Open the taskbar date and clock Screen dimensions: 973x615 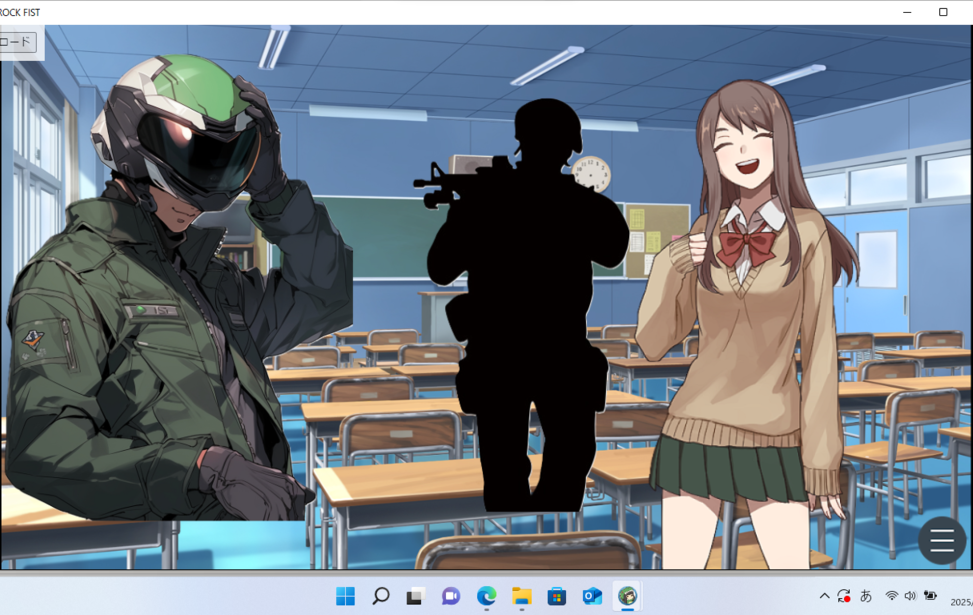[961, 601]
